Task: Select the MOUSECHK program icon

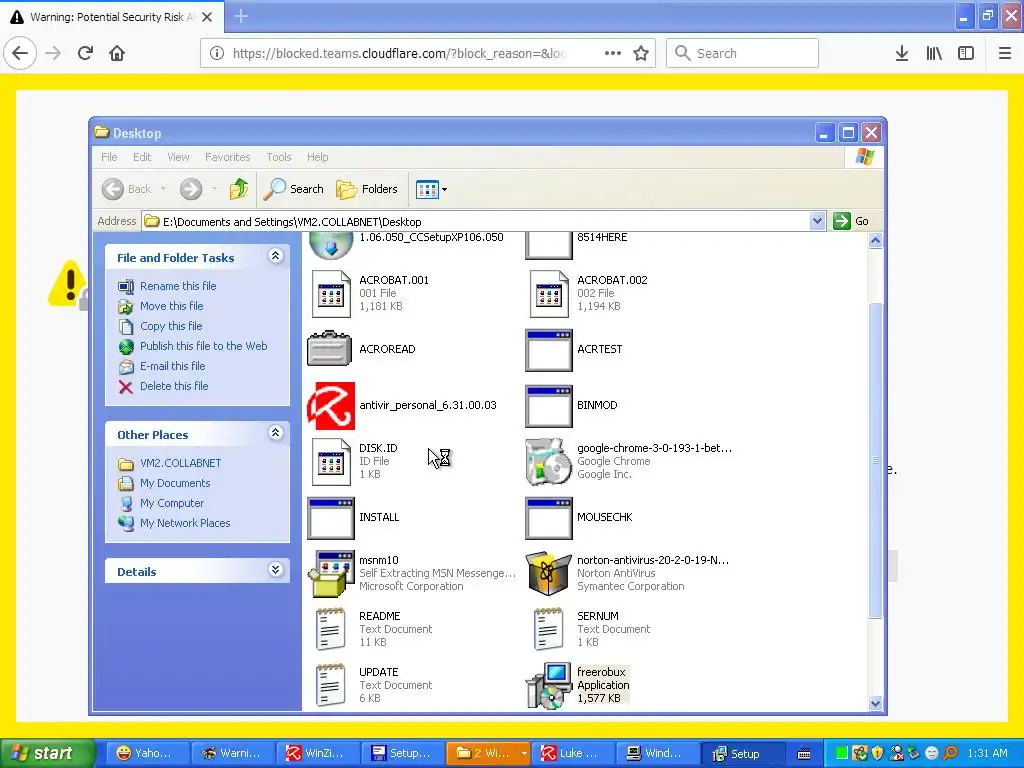Action: tap(549, 518)
